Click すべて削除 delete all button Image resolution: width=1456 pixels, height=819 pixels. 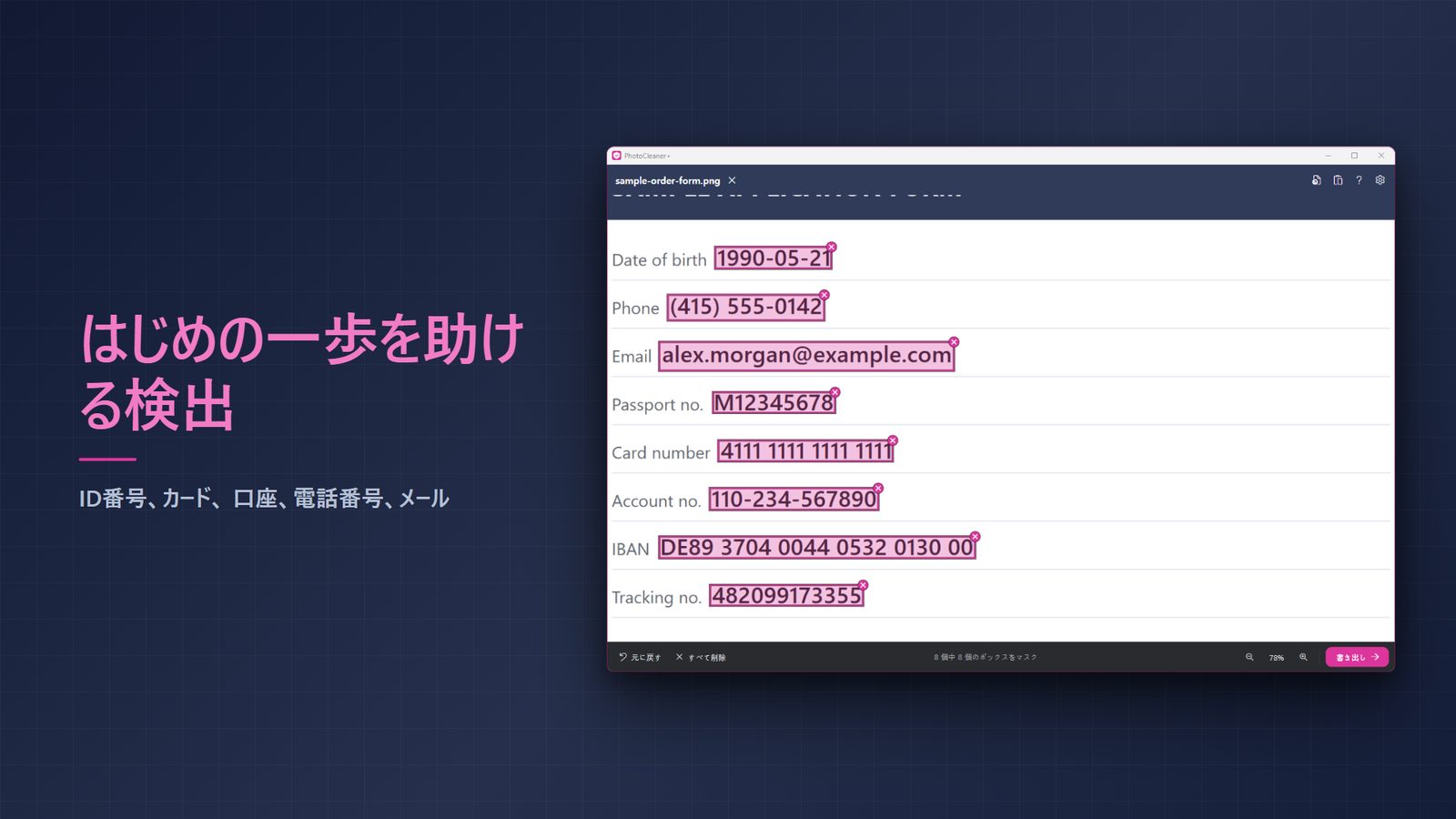[x=701, y=657]
